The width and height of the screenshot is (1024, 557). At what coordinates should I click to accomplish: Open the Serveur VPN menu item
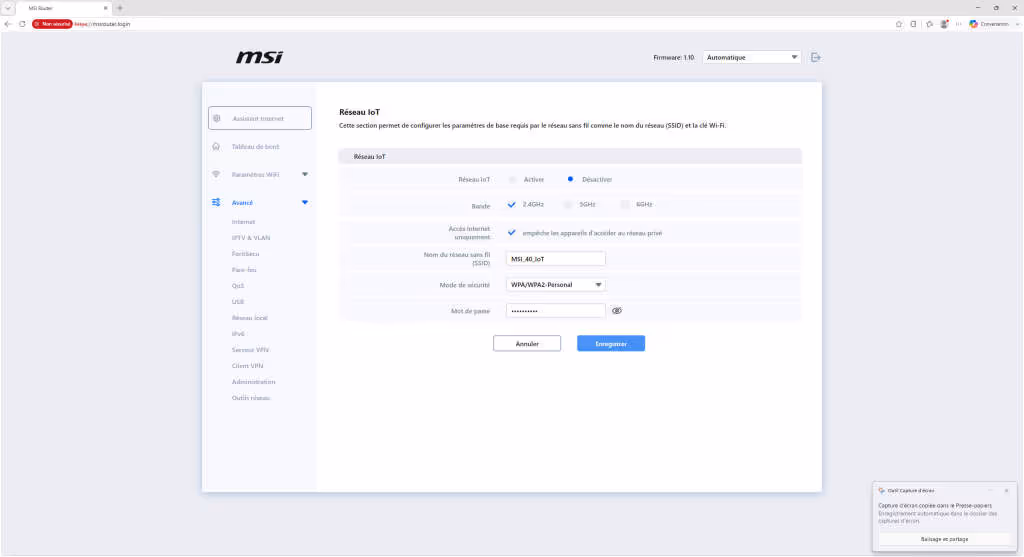[249, 350]
